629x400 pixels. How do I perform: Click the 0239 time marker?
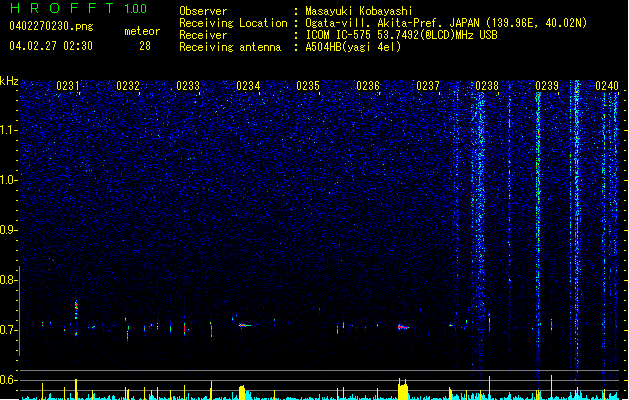pos(547,86)
